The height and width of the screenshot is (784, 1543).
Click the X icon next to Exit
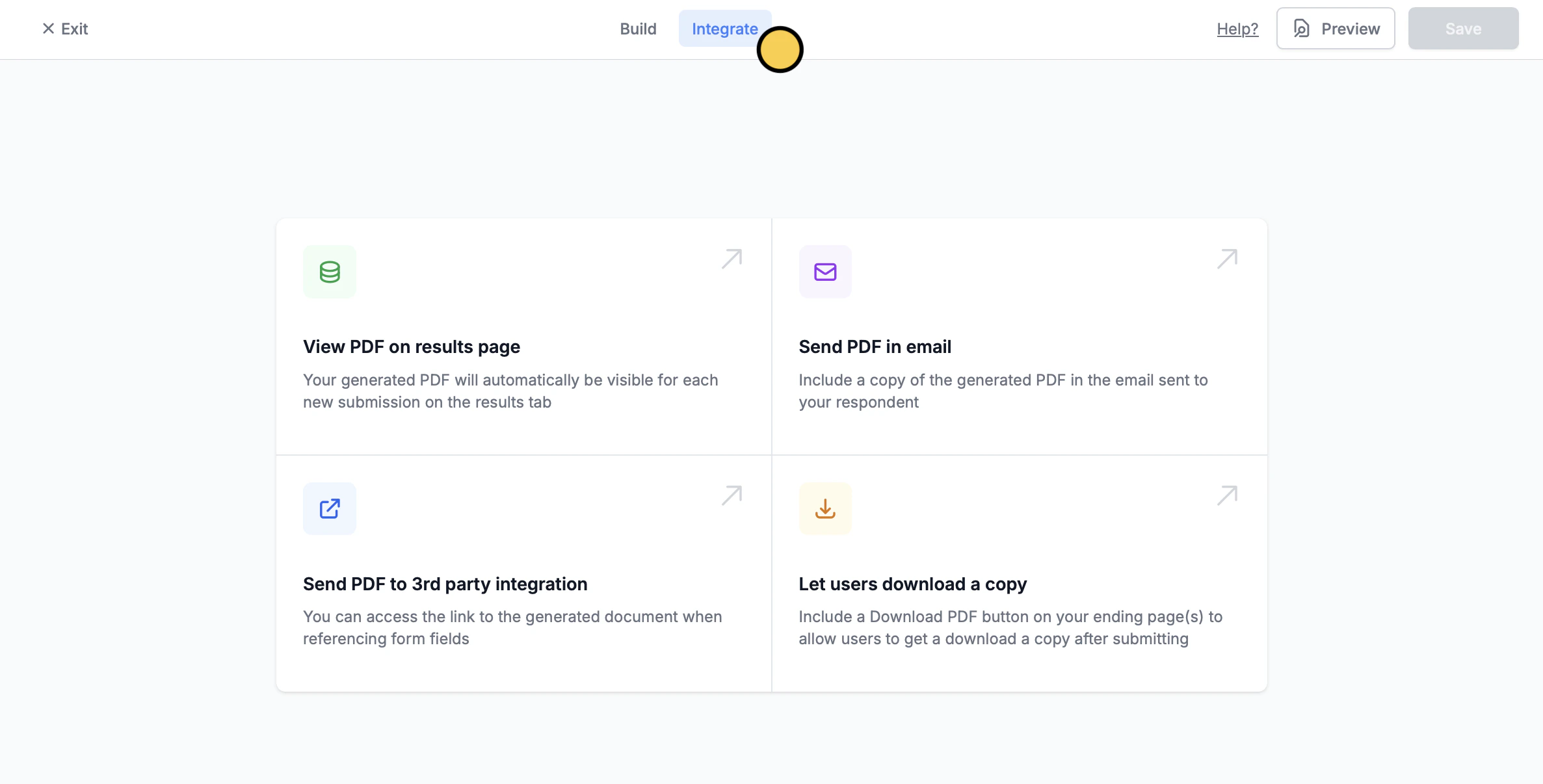point(48,29)
